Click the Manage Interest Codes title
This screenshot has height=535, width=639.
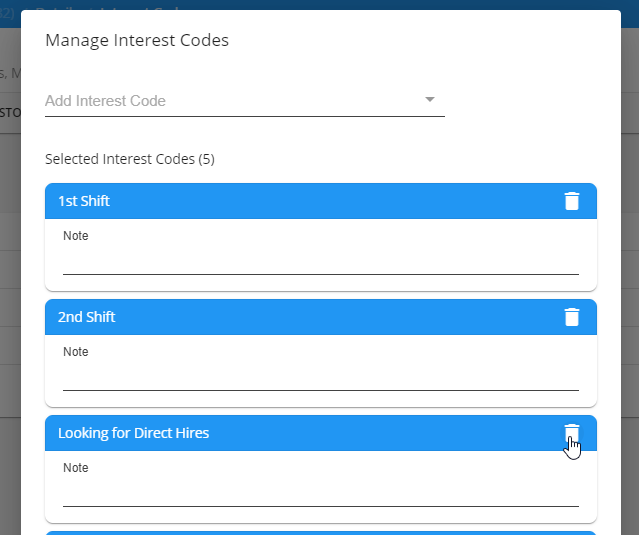[x=137, y=41]
